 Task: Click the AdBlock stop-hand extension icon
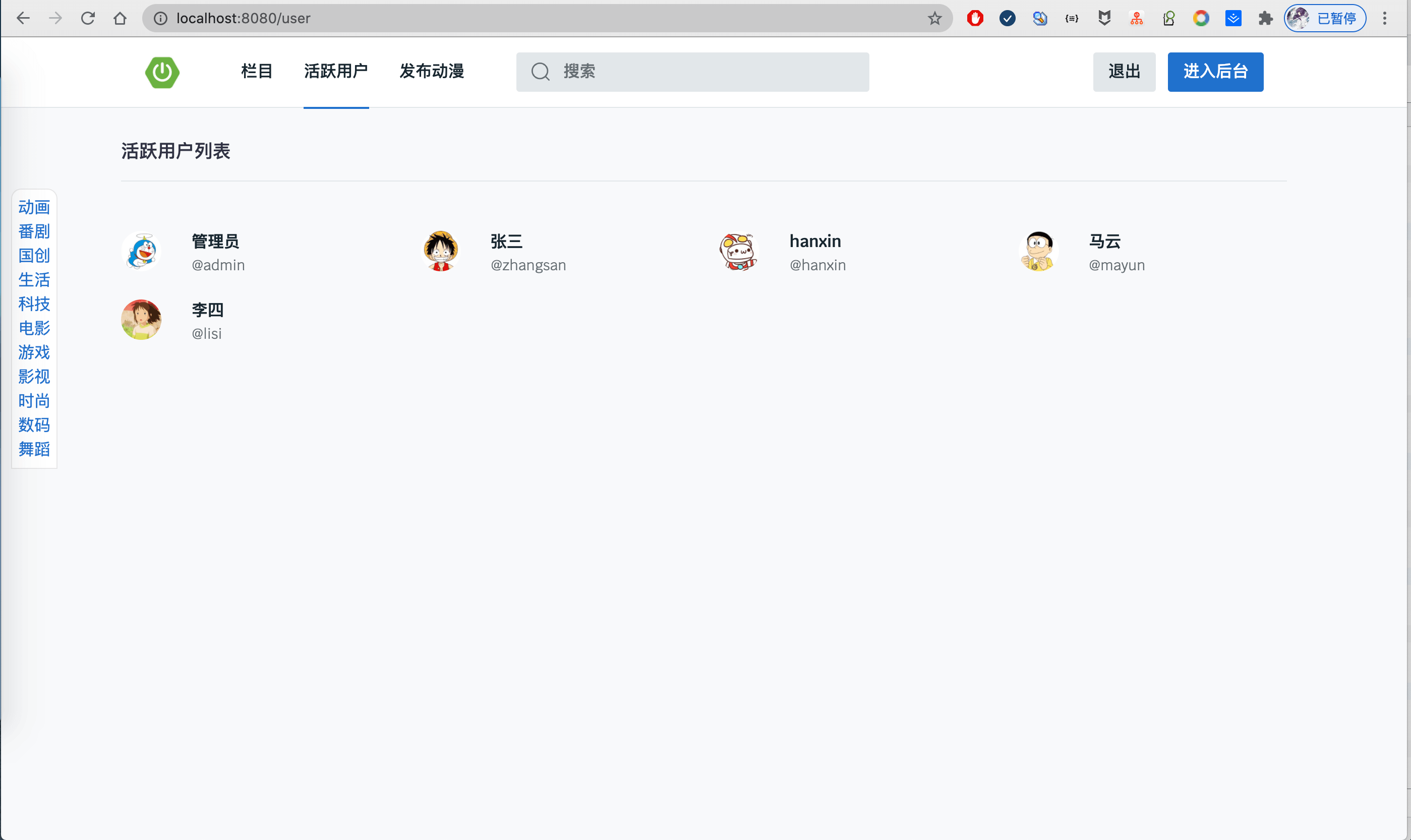pyautogui.click(x=975, y=18)
